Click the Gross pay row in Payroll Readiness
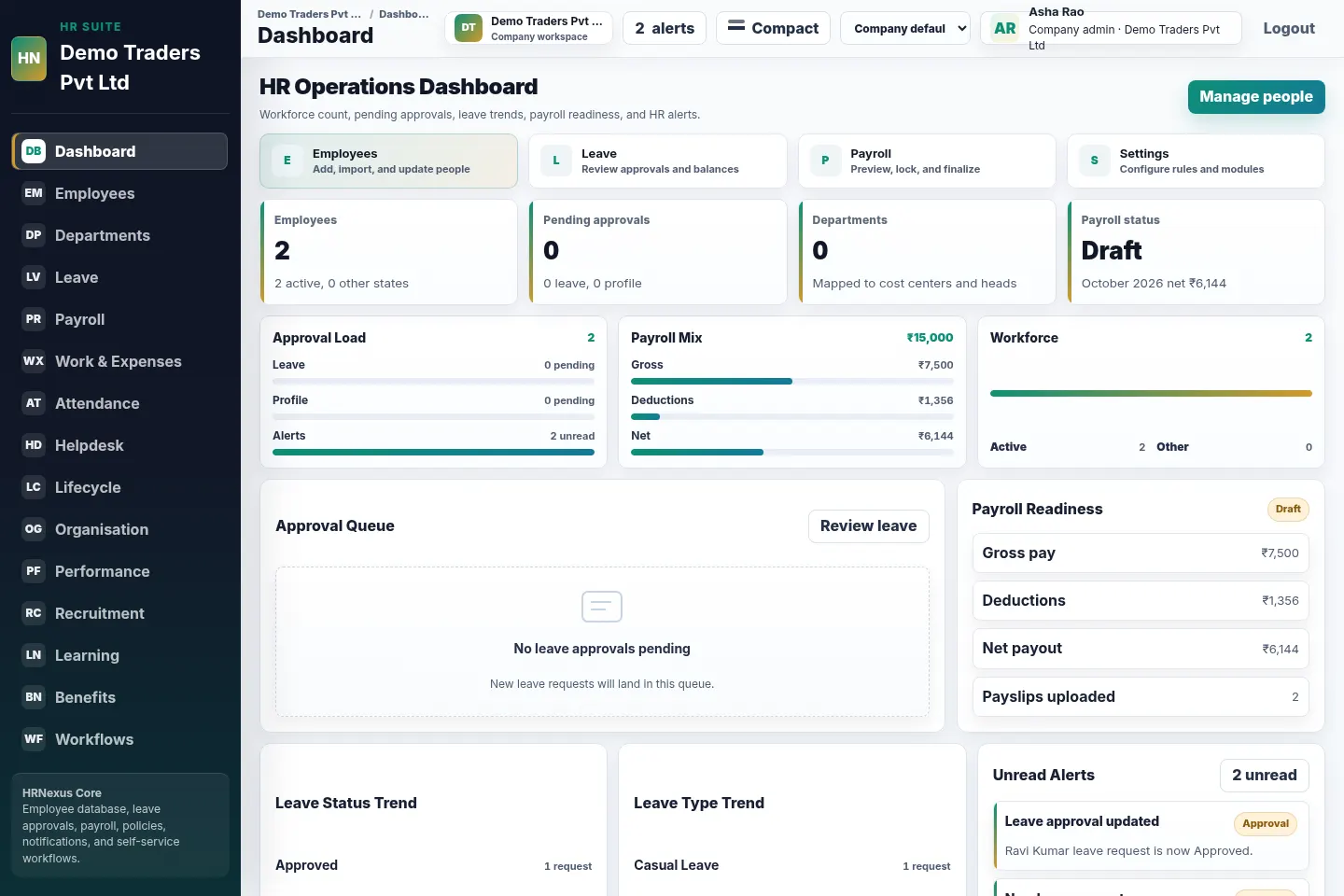The image size is (1344, 896). [x=1140, y=553]
